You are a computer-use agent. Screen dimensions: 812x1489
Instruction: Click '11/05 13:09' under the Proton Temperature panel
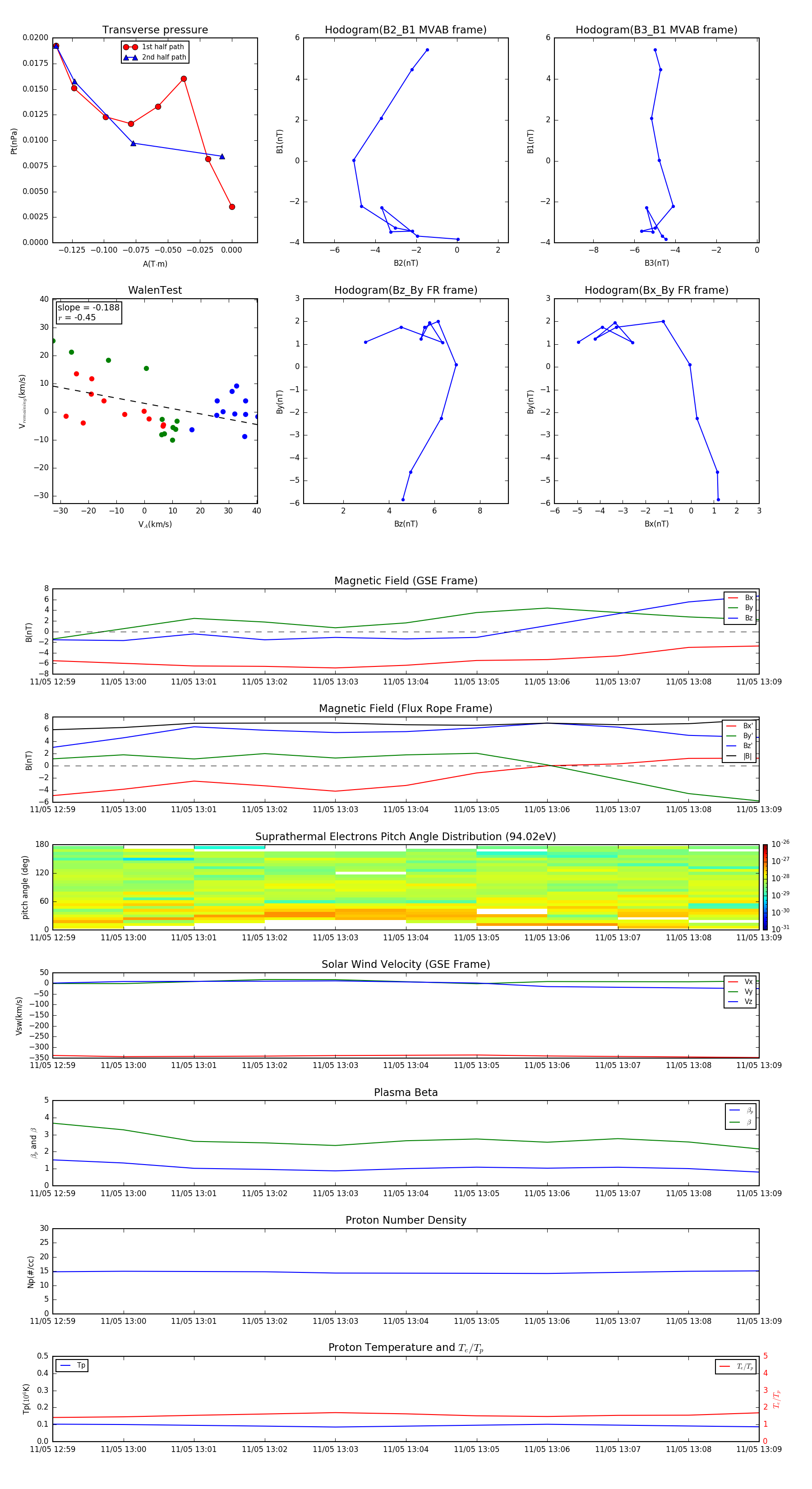759,1449
